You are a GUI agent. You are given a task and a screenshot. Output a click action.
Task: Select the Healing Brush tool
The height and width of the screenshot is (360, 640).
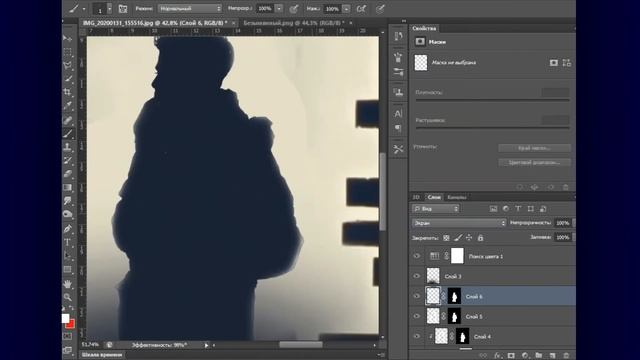point(67,120)
